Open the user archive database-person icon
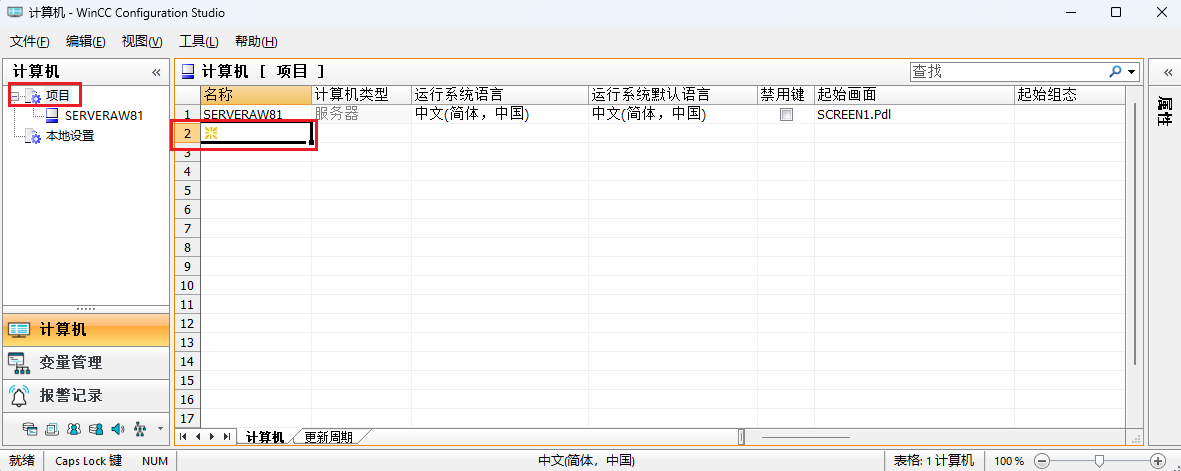1181x471 pixels. (96, 429)
